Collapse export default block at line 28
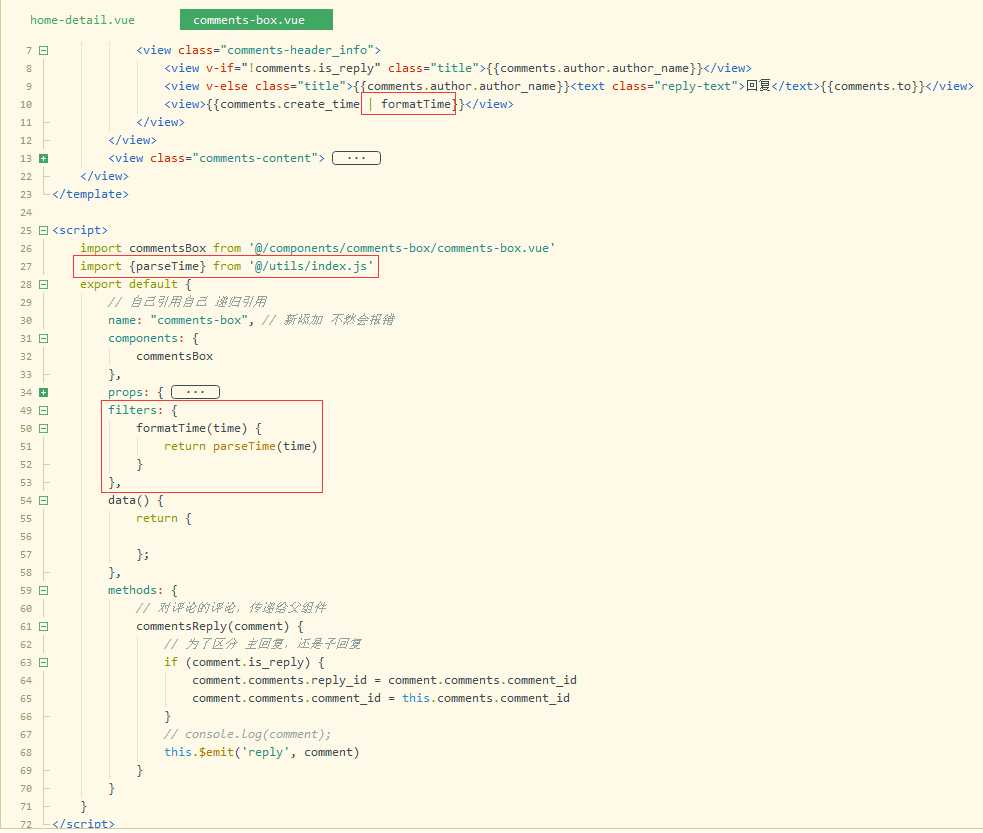Viewport: 983px width, 833px height. 43,285
